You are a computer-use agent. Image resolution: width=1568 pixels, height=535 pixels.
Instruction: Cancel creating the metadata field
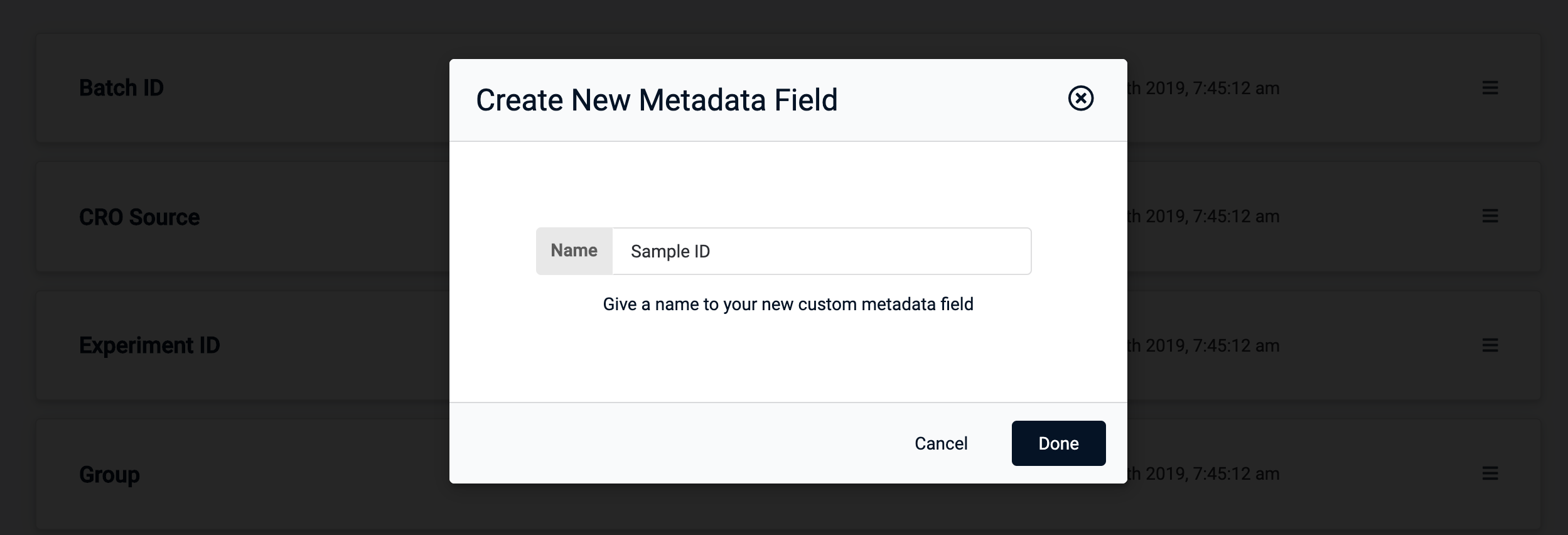[941, 443]
